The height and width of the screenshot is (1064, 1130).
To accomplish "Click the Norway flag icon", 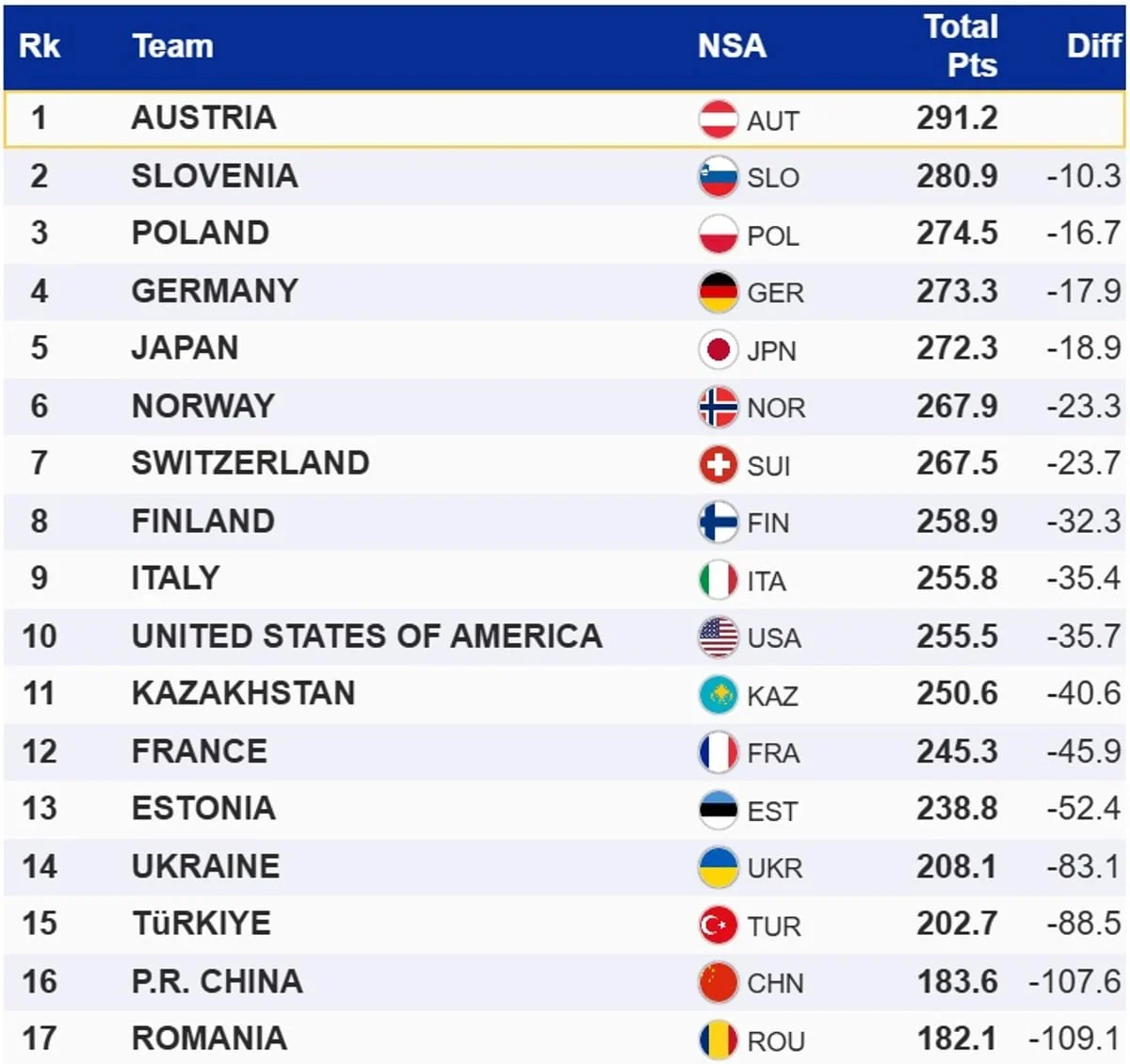I will click(718, 407).
